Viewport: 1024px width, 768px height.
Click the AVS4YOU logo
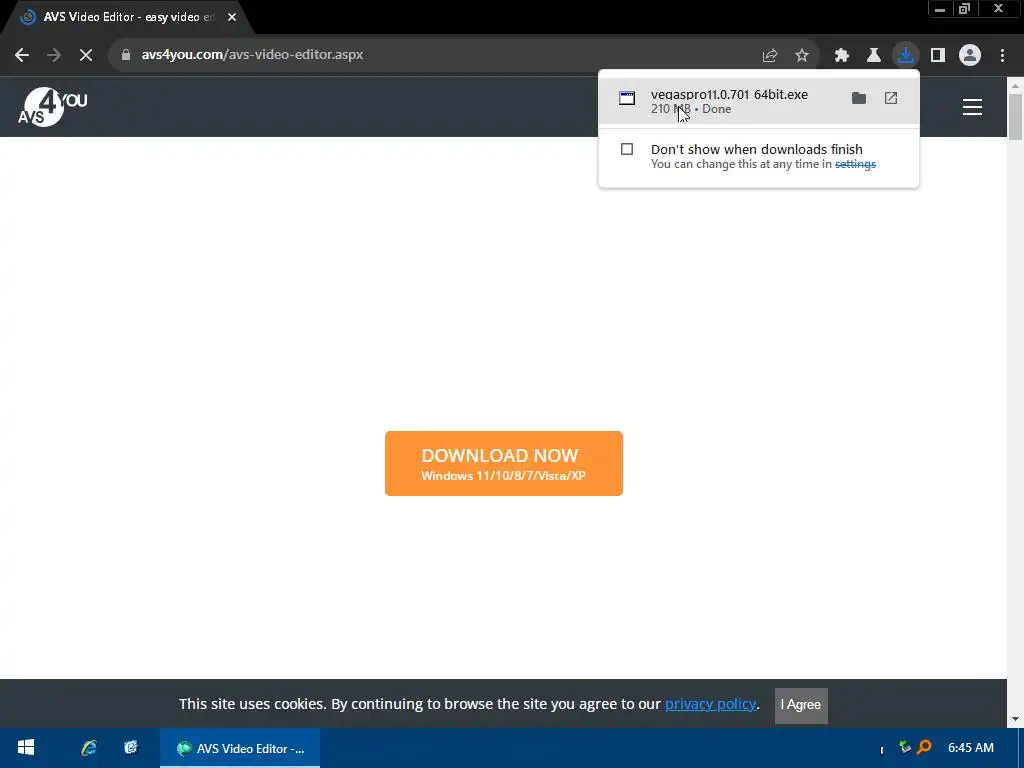point(52,106)
